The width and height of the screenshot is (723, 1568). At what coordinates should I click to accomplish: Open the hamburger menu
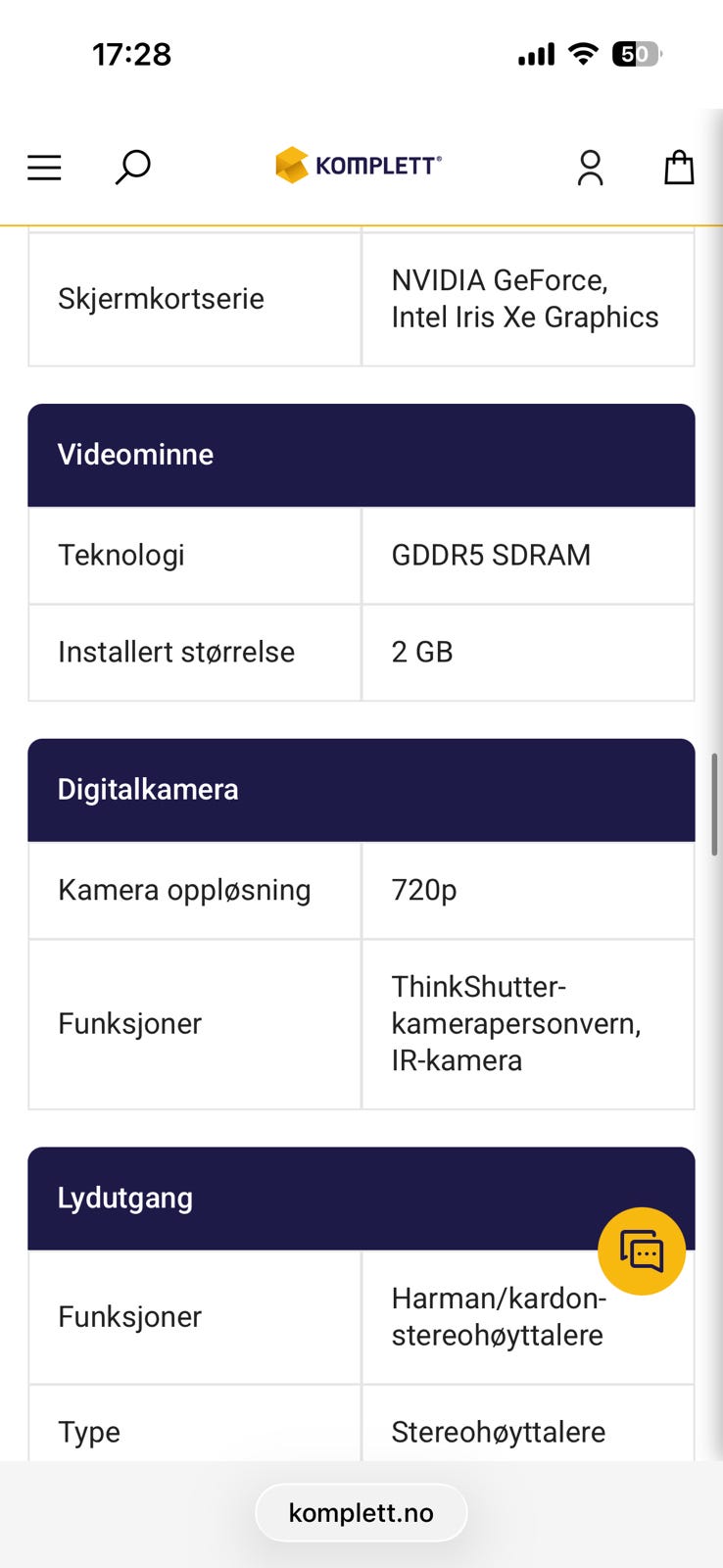click(x=44, y=168)
